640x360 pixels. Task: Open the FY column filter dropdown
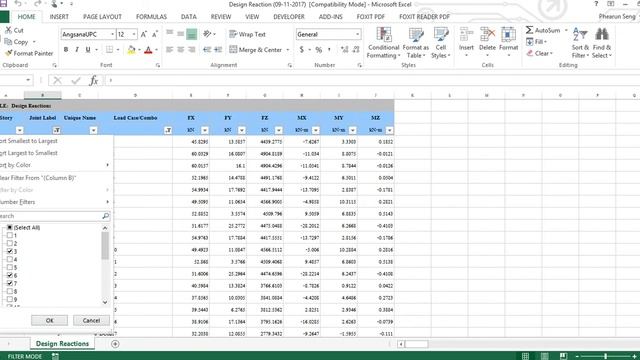coord(242,130)
